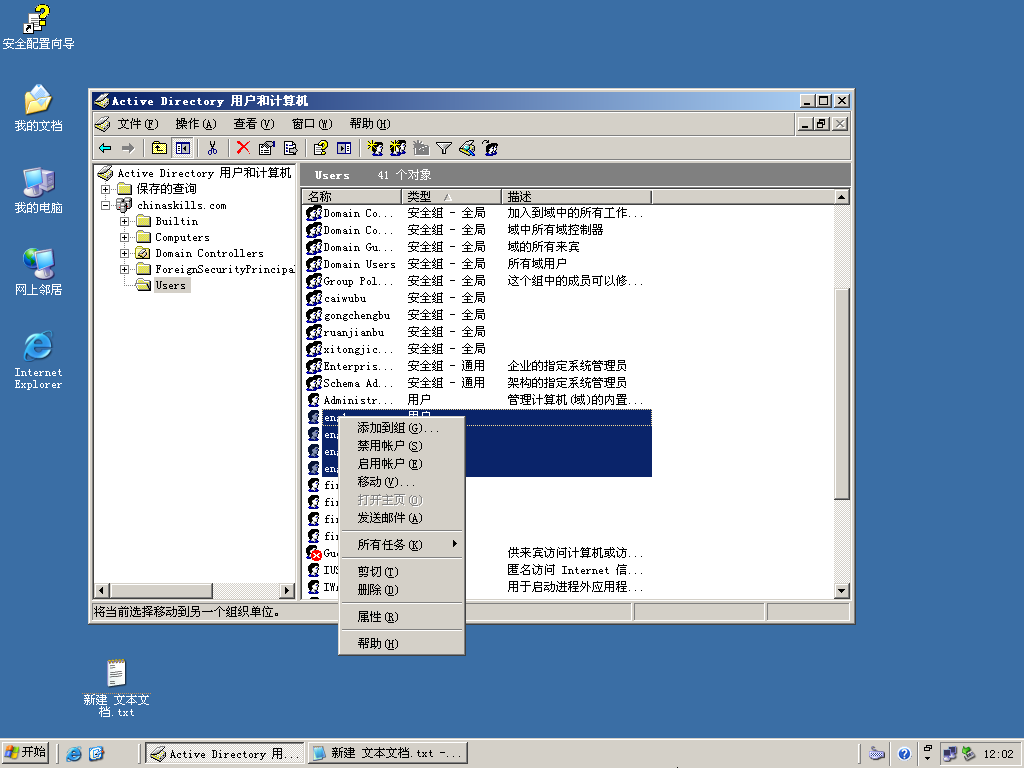Viewport: 1024px width, 768px height.
Task: Select the Domain Users row in the list
Action: [477, 264]
